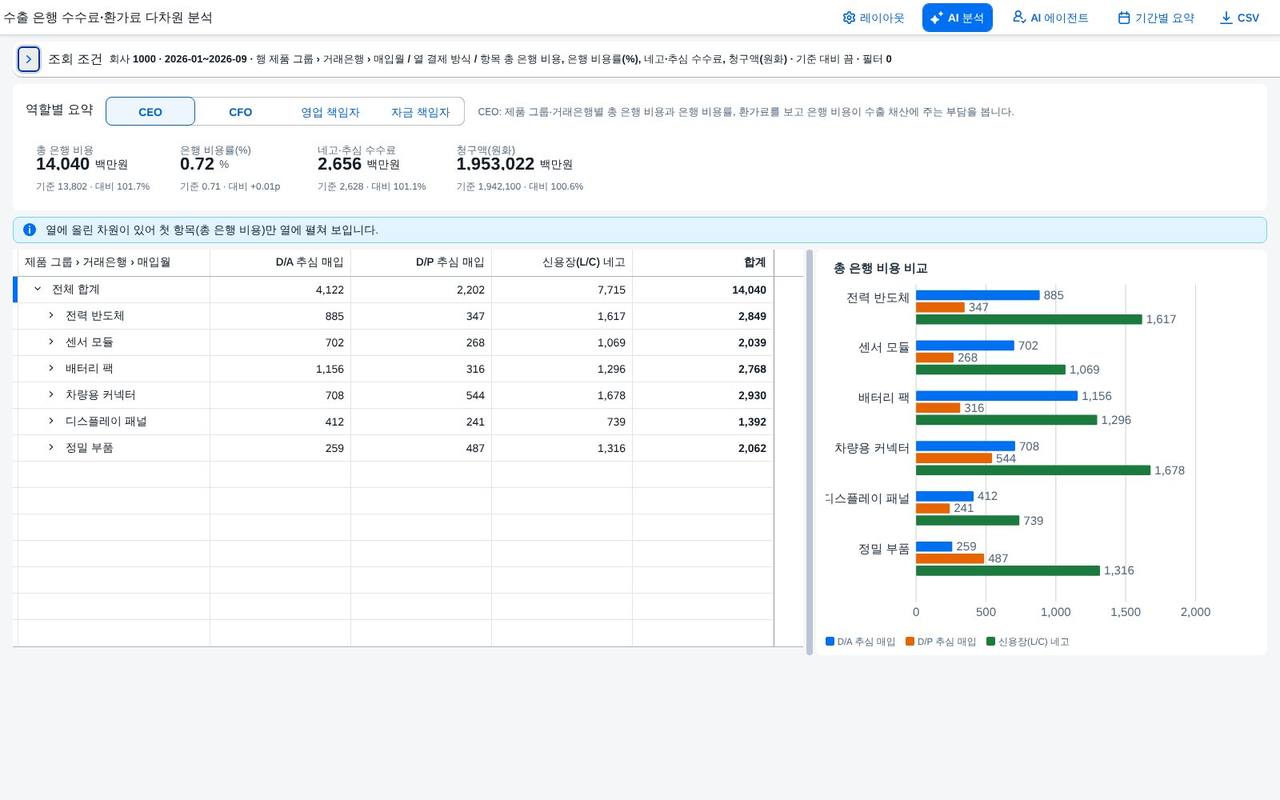Toggle the D/P 추심 매입 legend swatch
The width and height of the screenshot is (1280, 800).
(910, 641)
